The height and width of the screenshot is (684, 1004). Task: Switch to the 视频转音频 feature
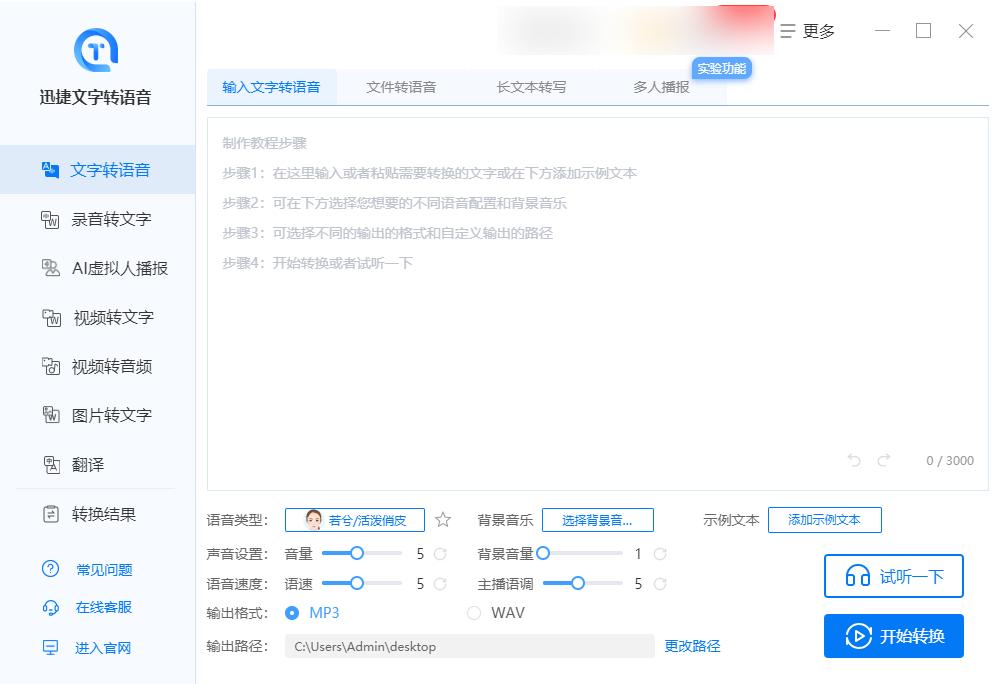pos(92,366)
